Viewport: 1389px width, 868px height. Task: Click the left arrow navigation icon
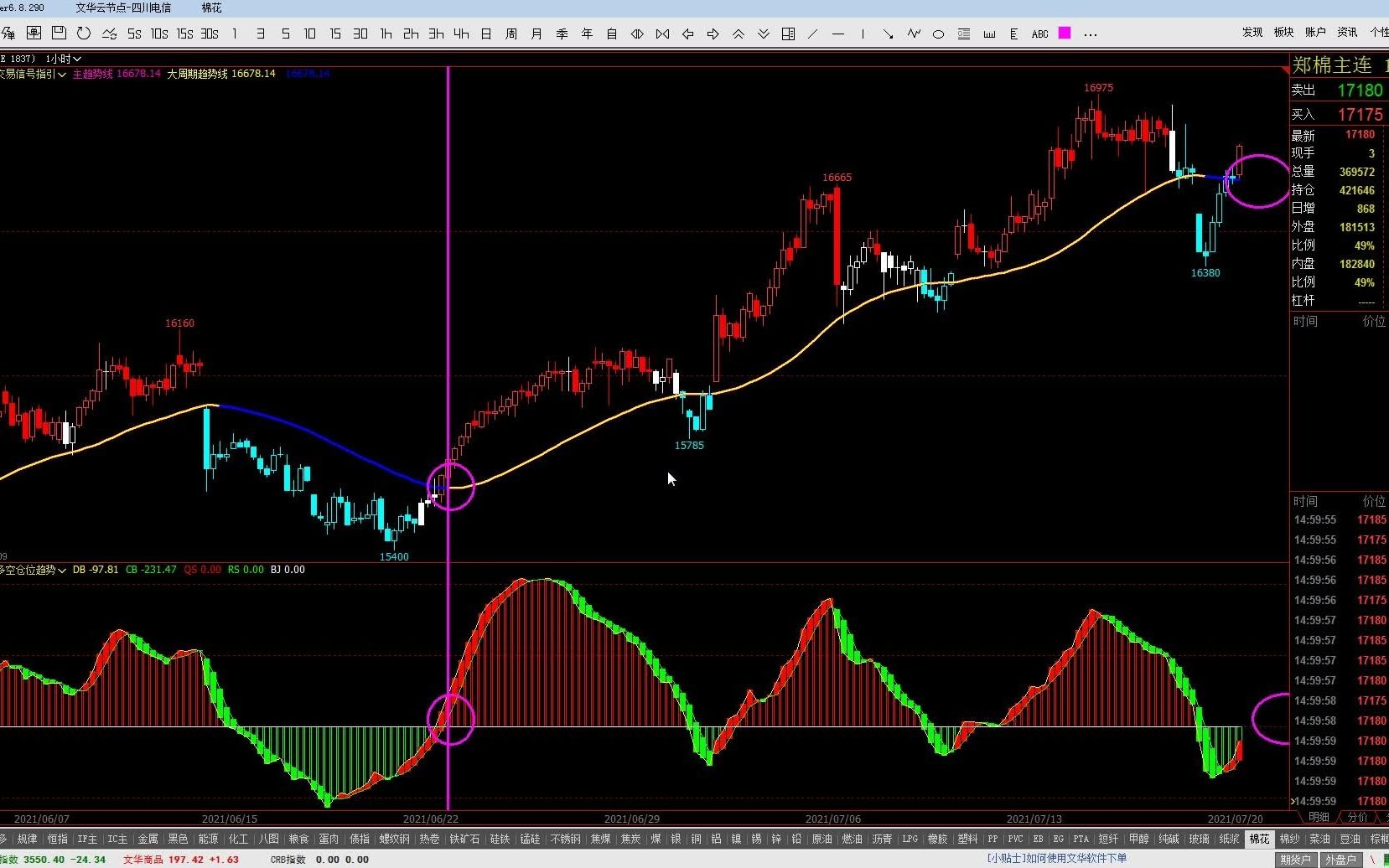[x=687, y=34]
